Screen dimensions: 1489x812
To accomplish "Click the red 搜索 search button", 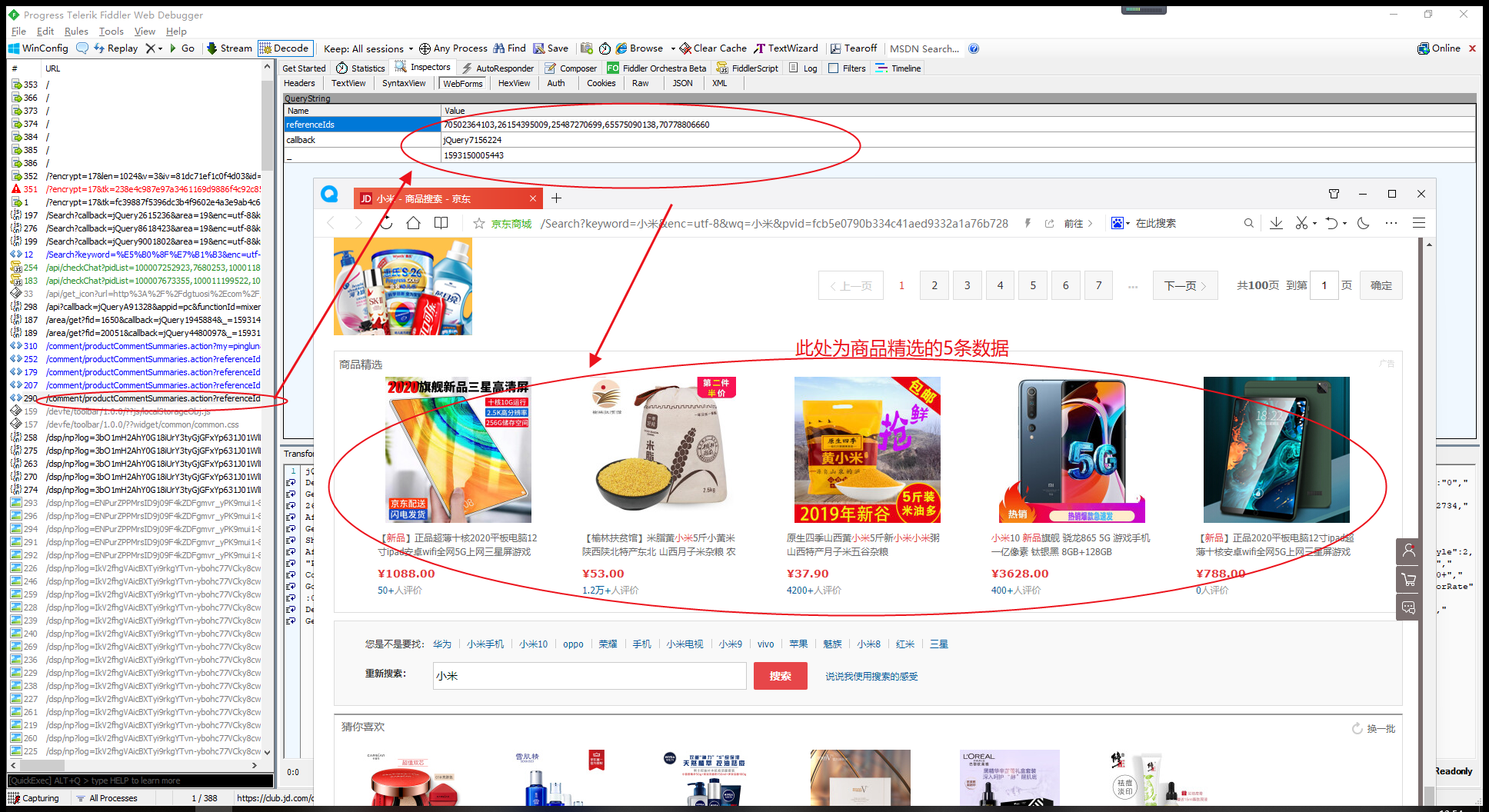I will pyautogui.click(x=781, y=676).
